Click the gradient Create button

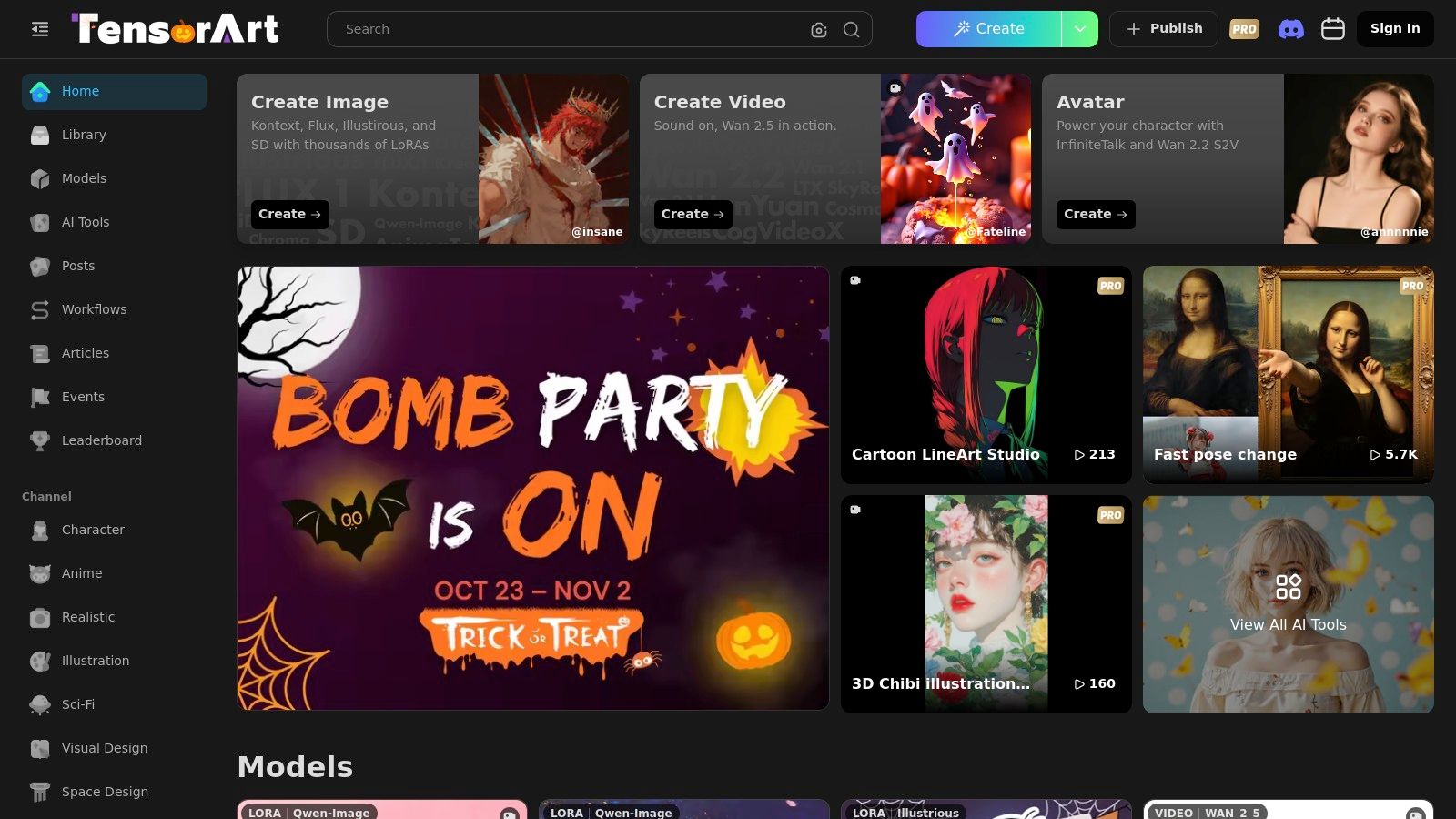[989, 29]
